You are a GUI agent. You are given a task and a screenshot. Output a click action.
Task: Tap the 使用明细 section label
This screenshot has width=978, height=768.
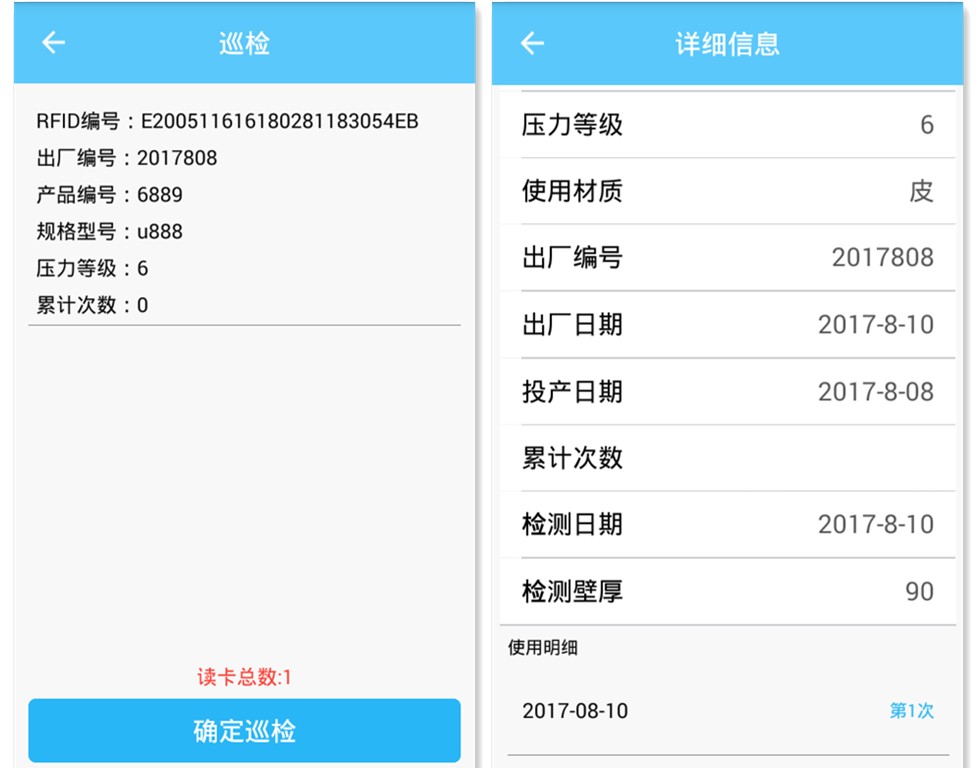click(x=543, y=648)
